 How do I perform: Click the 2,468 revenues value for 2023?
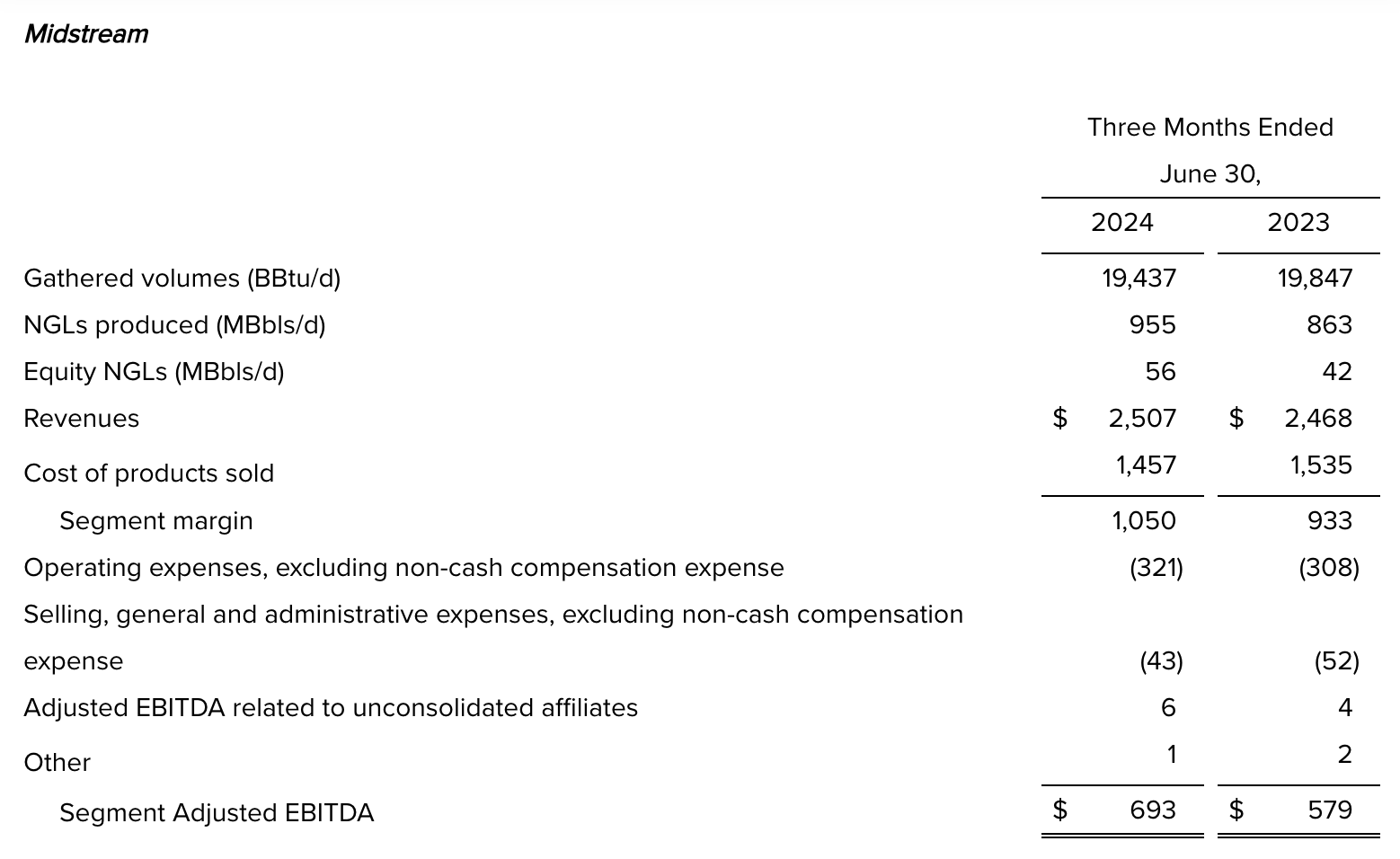click(1317, 419)
